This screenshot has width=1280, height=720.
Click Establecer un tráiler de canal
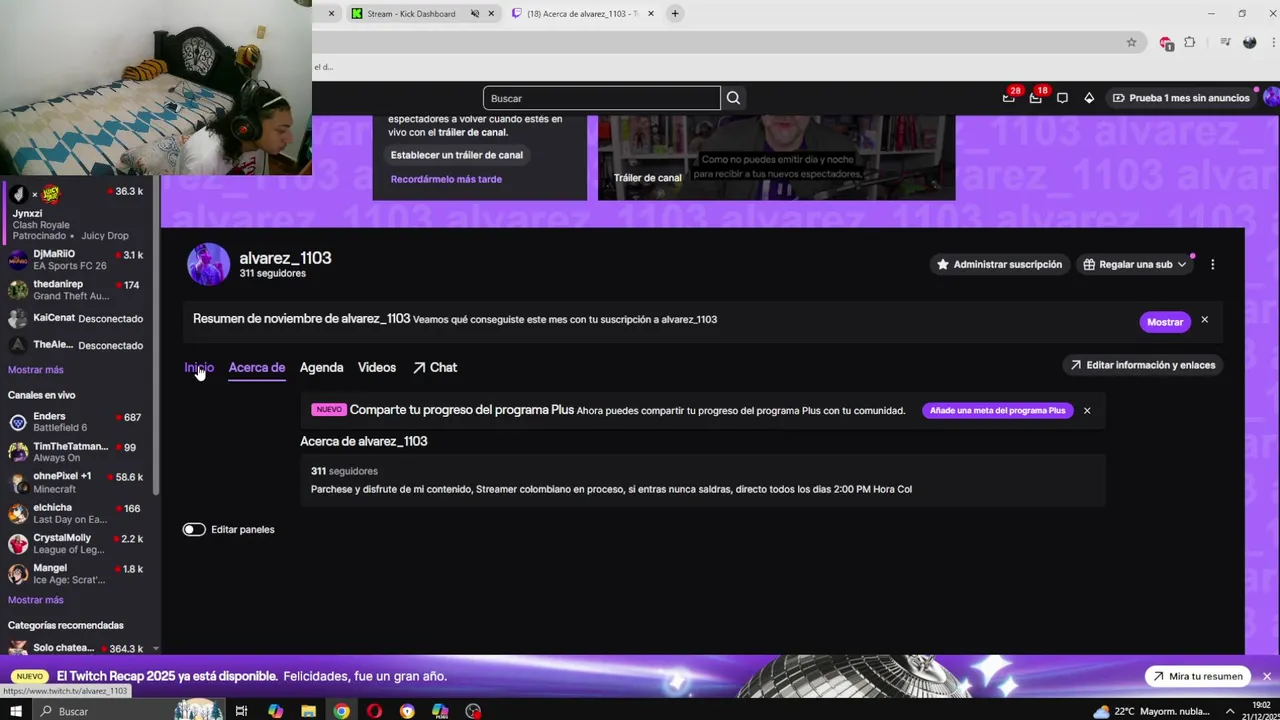click(457, 155)
